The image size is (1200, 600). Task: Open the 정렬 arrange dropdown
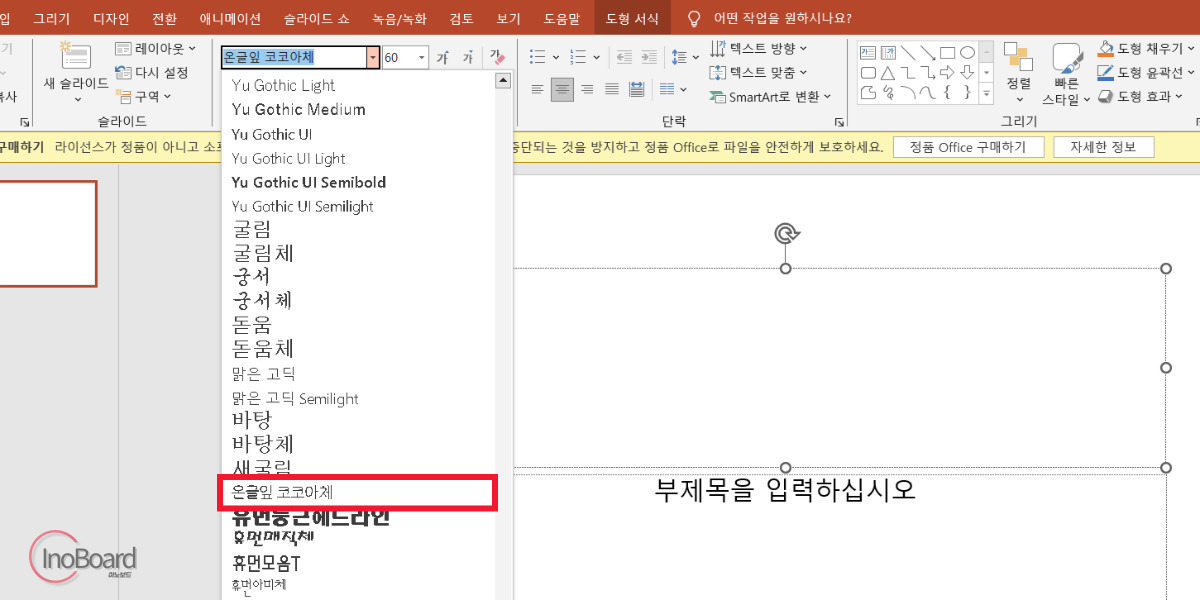[1019, 72]
